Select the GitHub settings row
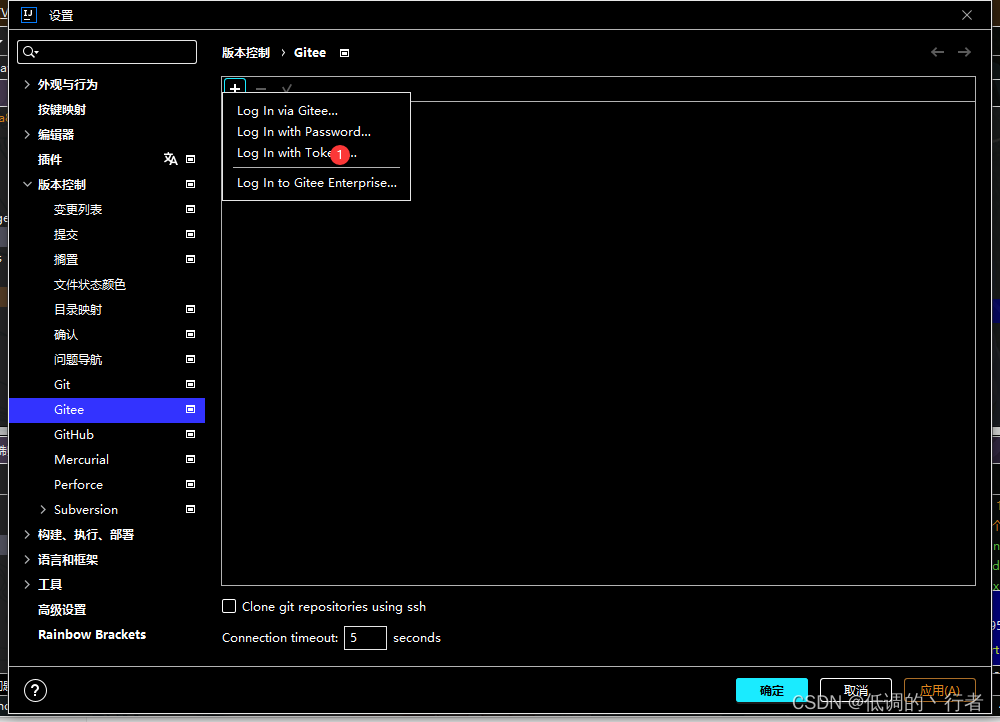1000x722 pixels. (x=107, y=434)
